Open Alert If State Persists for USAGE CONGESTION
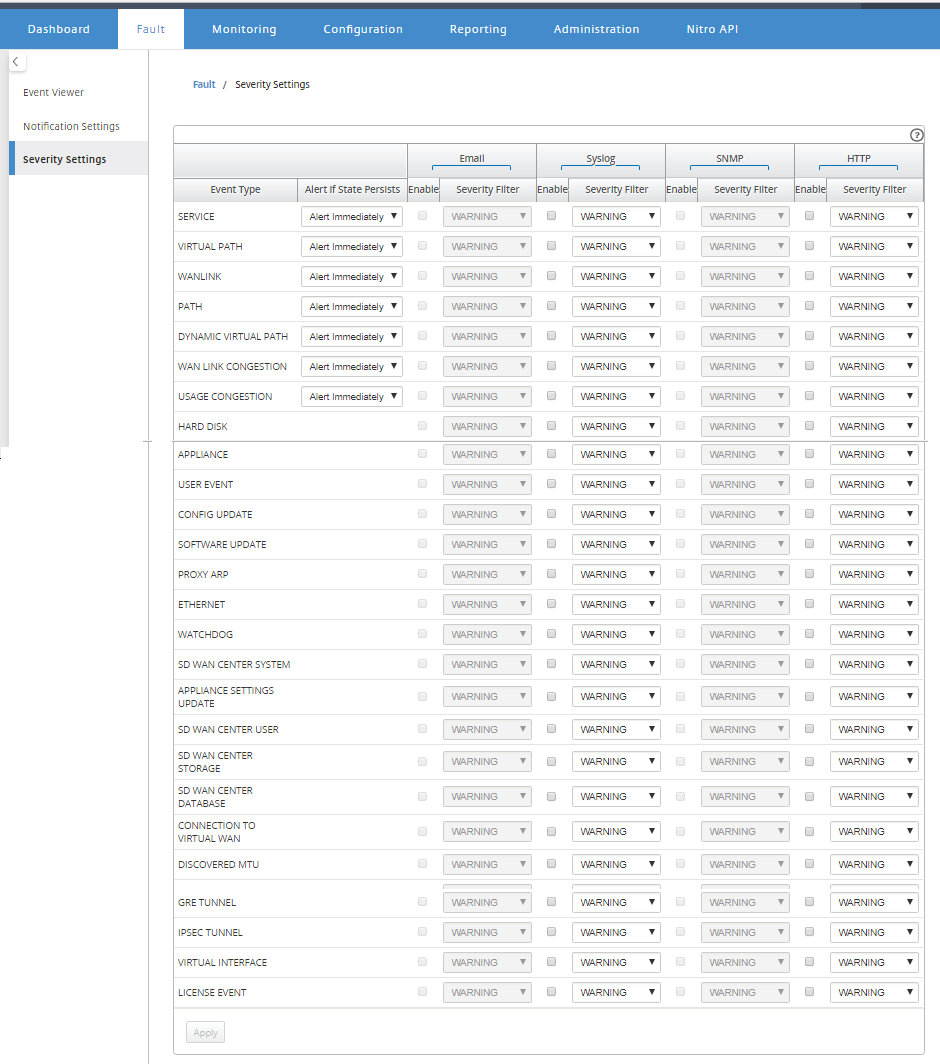The image size is (940, 1064). [352, 396]
